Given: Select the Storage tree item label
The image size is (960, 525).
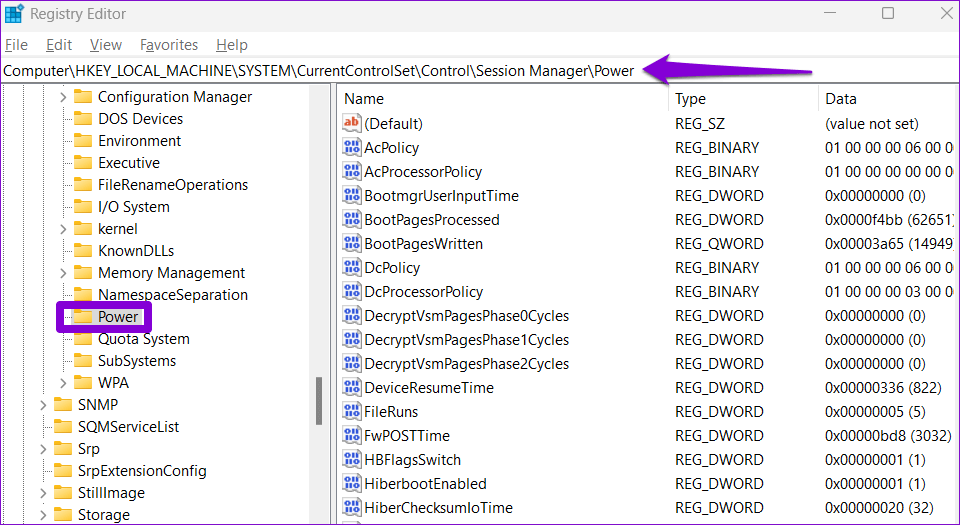Looking at the screenshot, I should [103, 515].
